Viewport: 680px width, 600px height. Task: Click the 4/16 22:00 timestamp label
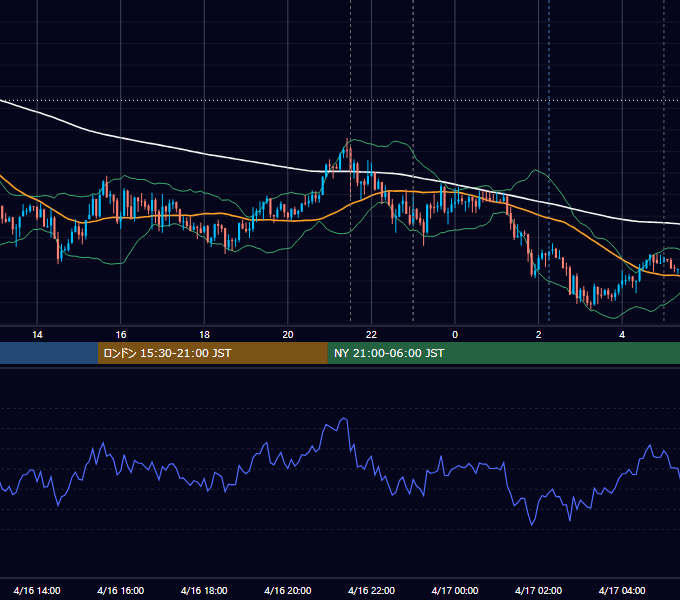(371, 590)
